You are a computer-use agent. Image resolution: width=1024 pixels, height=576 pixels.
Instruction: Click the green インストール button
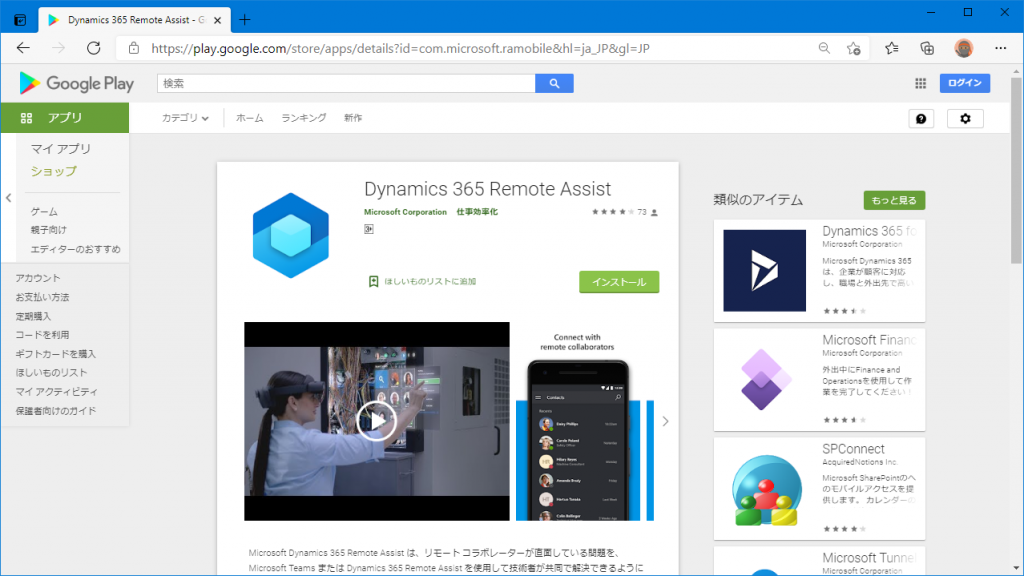point(619,282)
